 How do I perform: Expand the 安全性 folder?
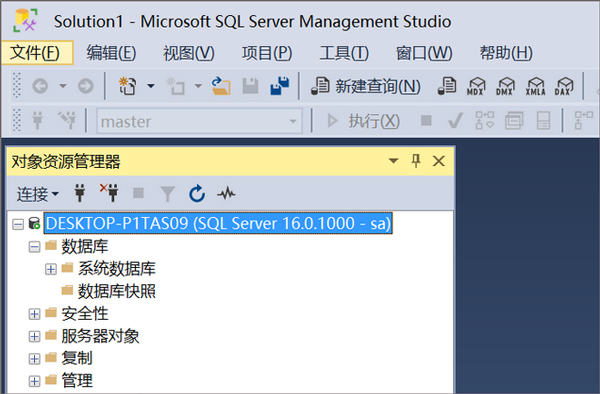[34, 314]
